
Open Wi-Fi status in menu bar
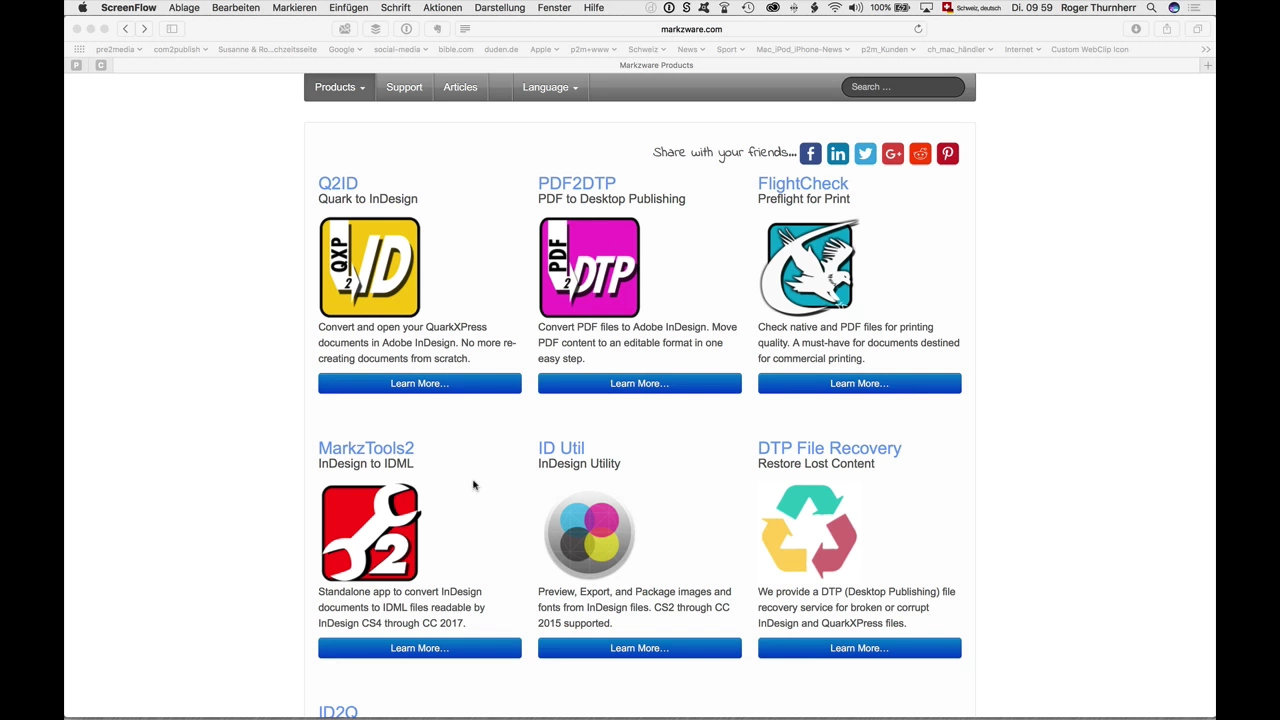coord(835,7)
